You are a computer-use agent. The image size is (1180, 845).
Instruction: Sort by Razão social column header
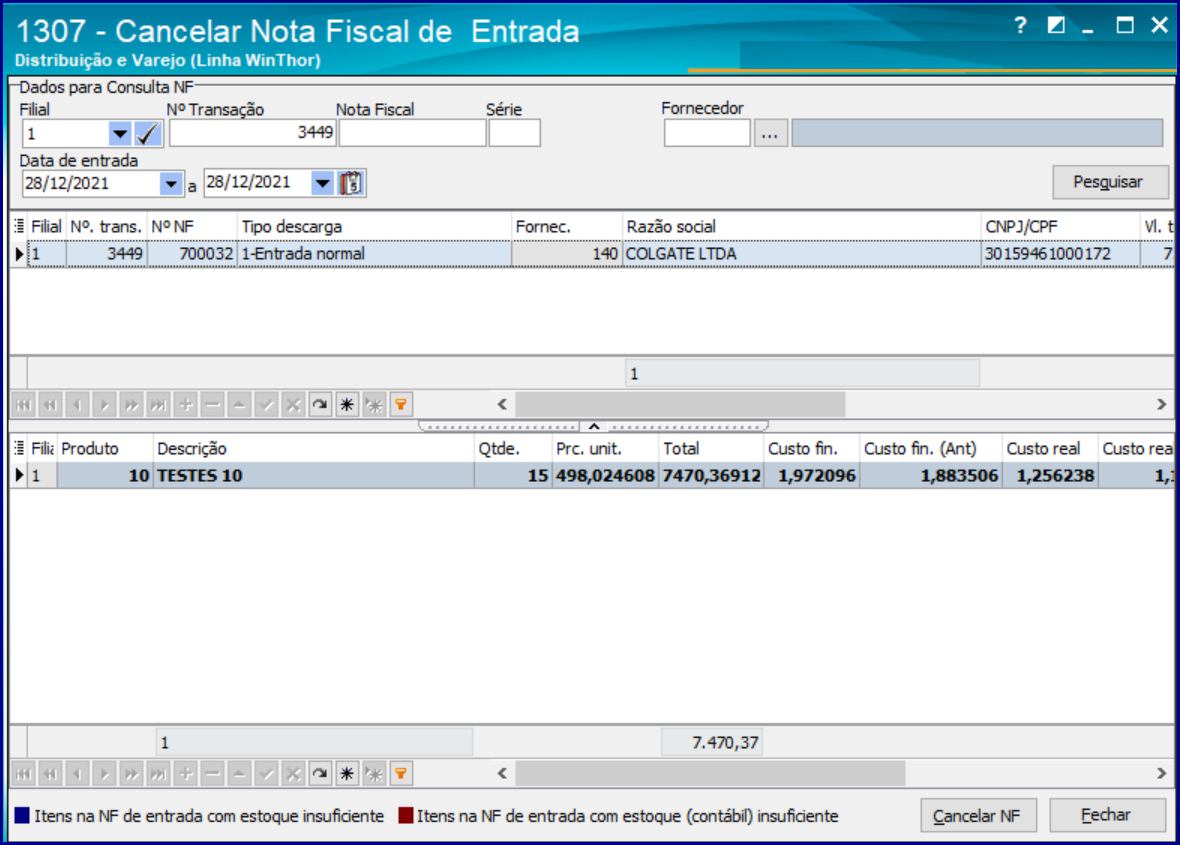(x=802, y=226)
